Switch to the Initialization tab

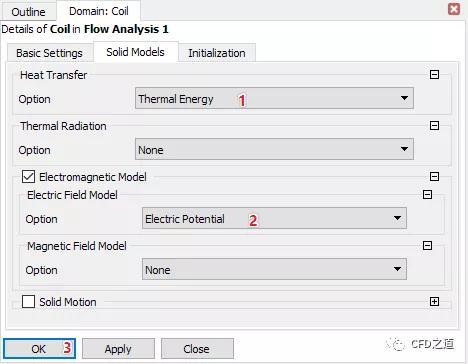[217, 53]
